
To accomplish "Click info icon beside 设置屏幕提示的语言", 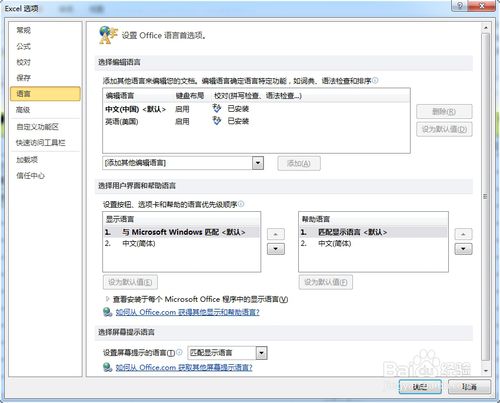I will coord(179,352).
